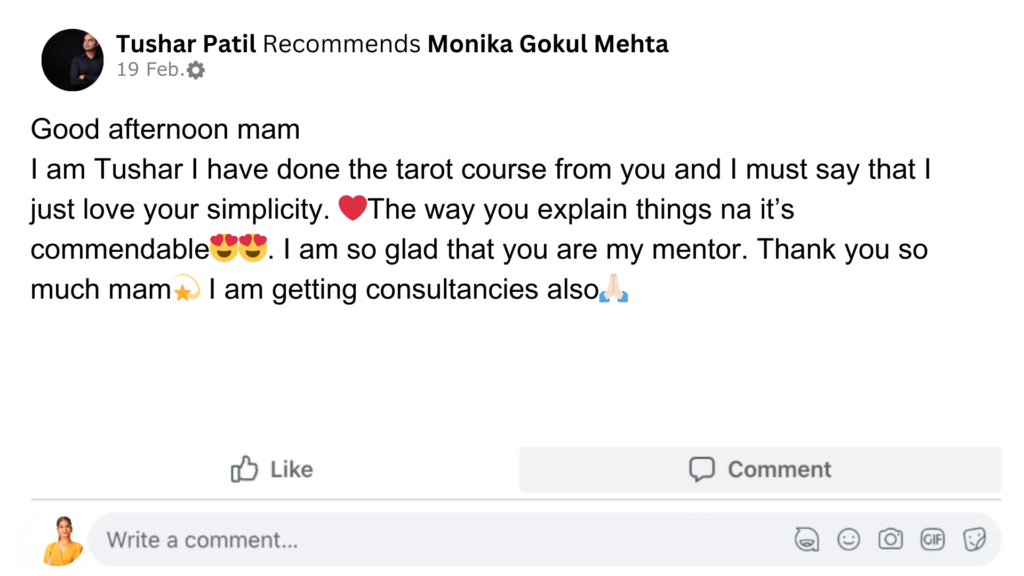Click the thumbs-up Like button

[x=272, y=469]
